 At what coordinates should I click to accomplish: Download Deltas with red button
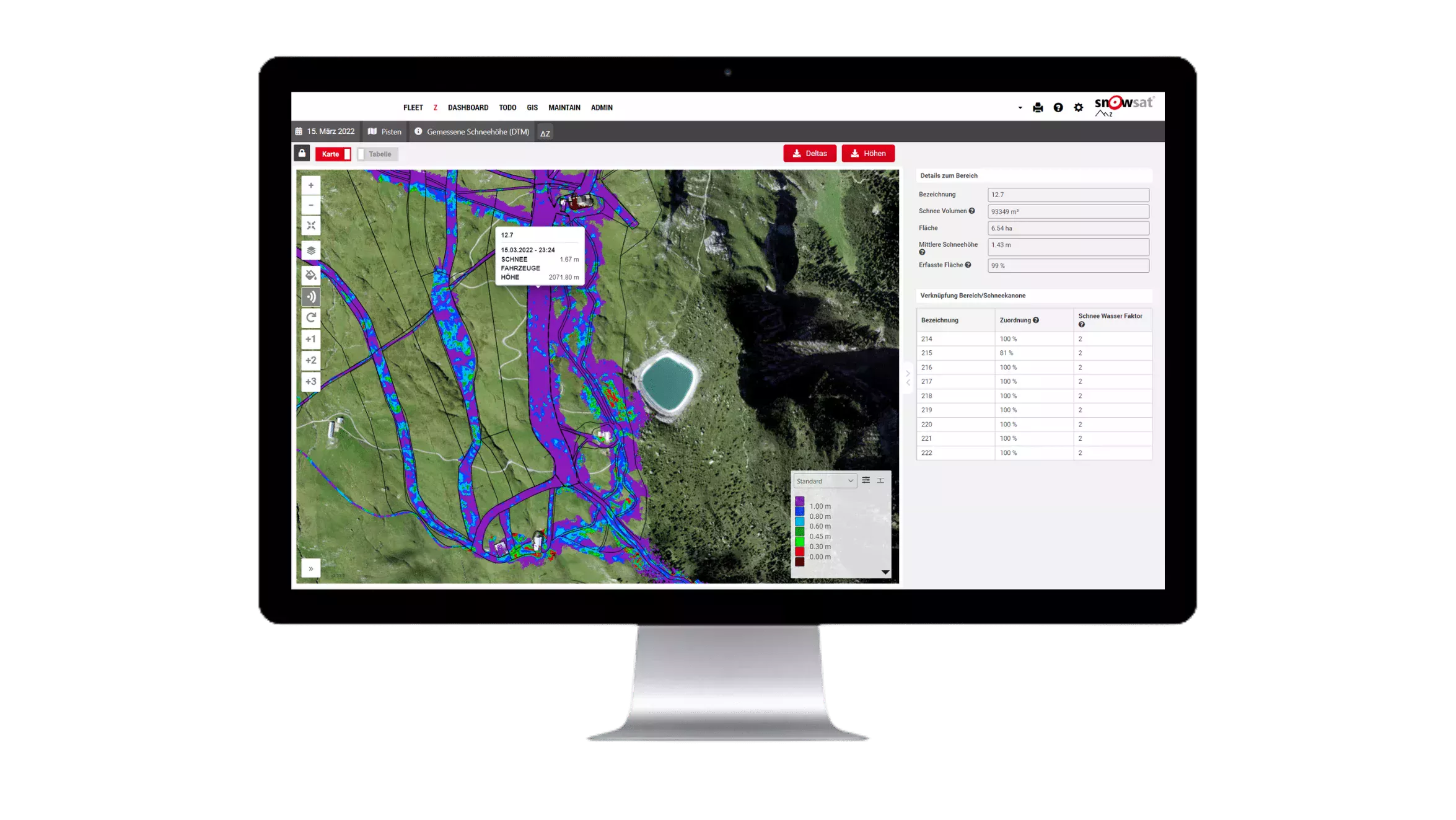click(x=810, y=153)
